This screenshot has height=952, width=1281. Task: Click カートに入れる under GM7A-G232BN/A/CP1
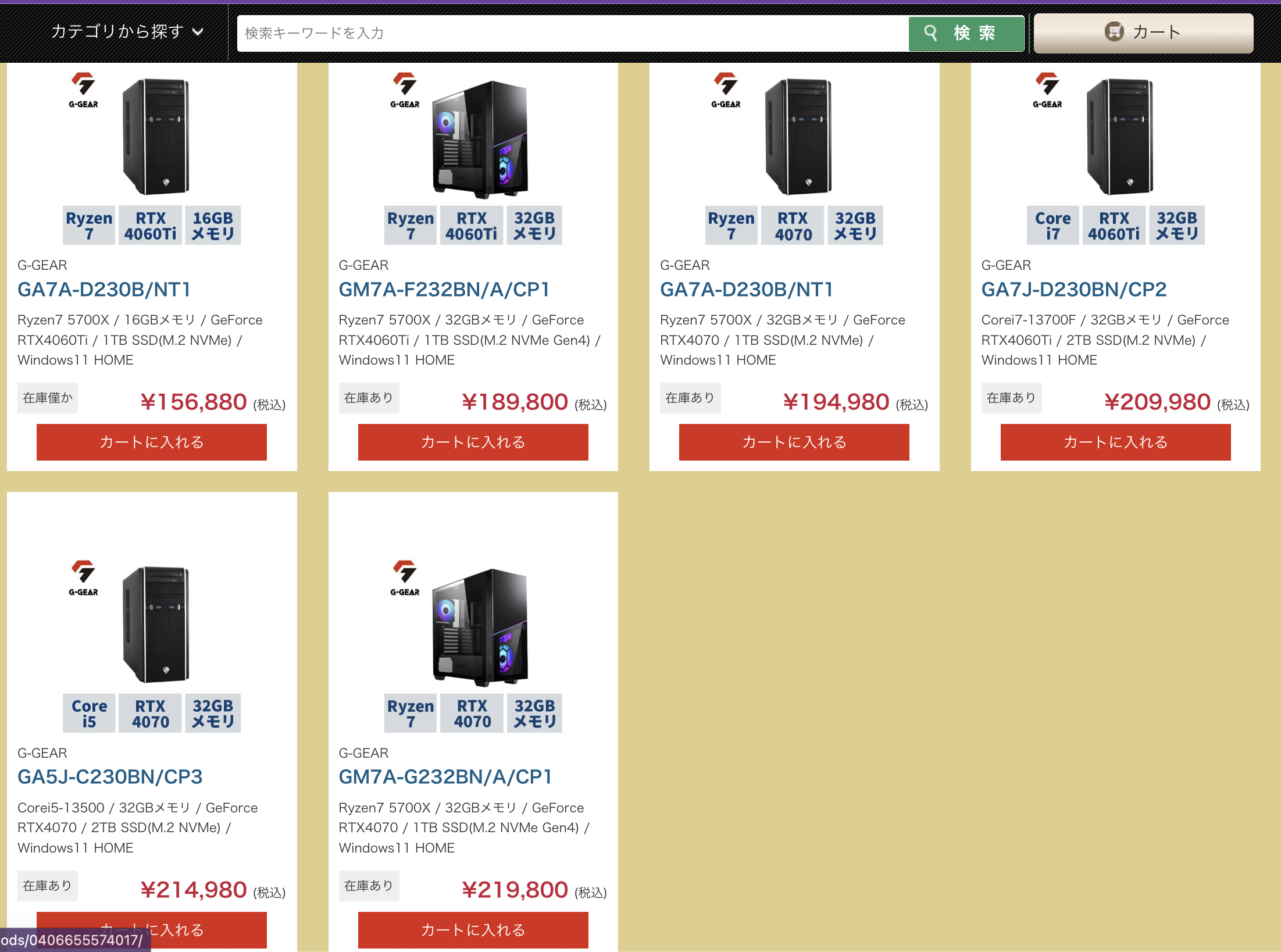coord(473,930)
